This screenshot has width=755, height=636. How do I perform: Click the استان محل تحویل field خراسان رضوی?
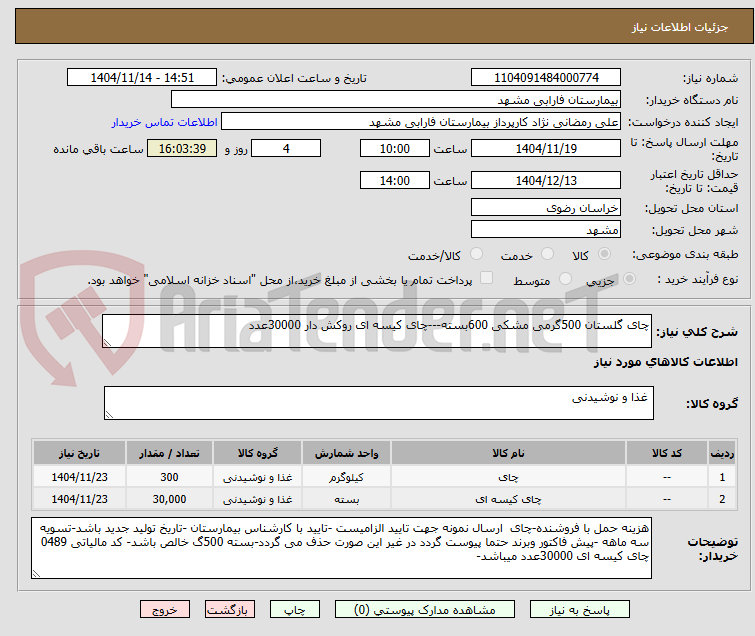(546, 208)
